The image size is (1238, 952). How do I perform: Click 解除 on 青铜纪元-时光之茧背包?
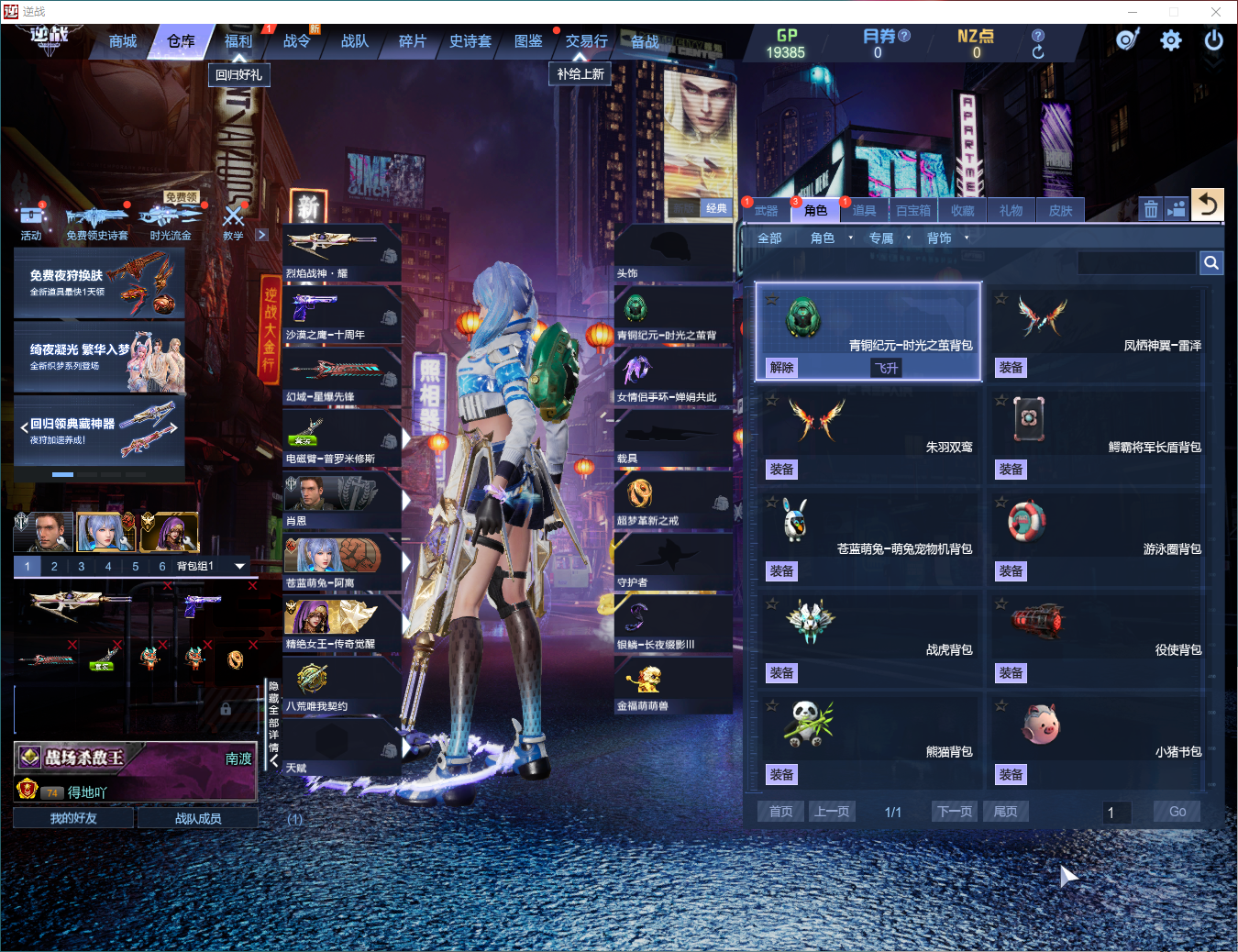tap(782, 368)
